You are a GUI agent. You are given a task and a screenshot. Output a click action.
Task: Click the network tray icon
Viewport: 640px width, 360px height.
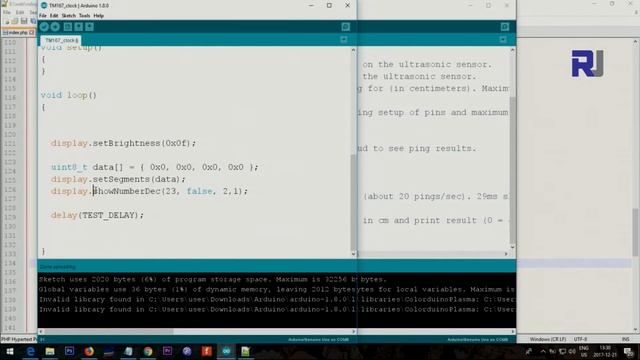click(562, 351)
